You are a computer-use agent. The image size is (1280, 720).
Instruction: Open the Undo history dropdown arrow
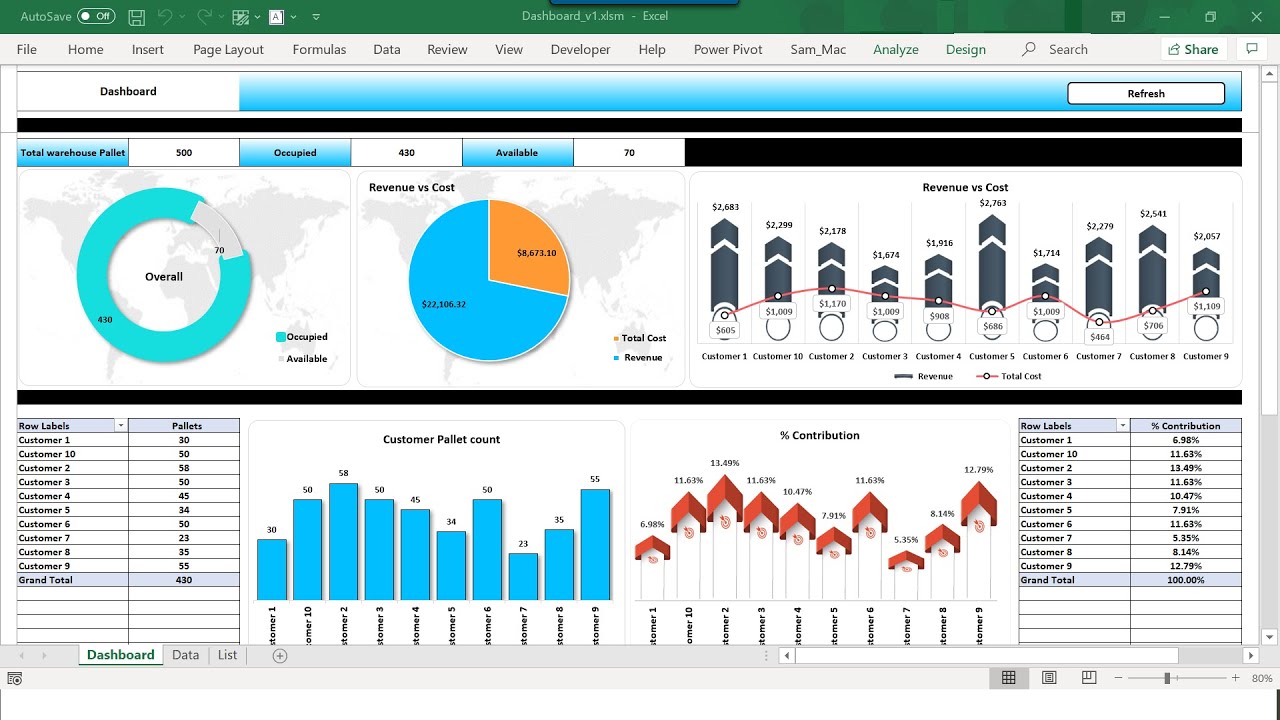click(x=183, y=17)
